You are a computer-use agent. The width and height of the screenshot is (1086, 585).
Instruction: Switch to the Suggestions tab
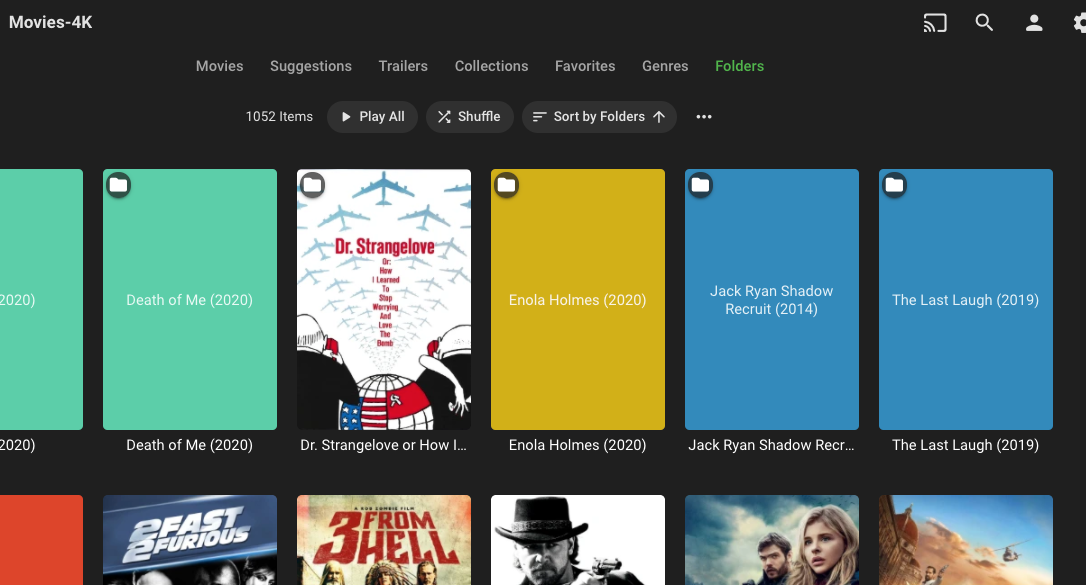click(311, 66)
